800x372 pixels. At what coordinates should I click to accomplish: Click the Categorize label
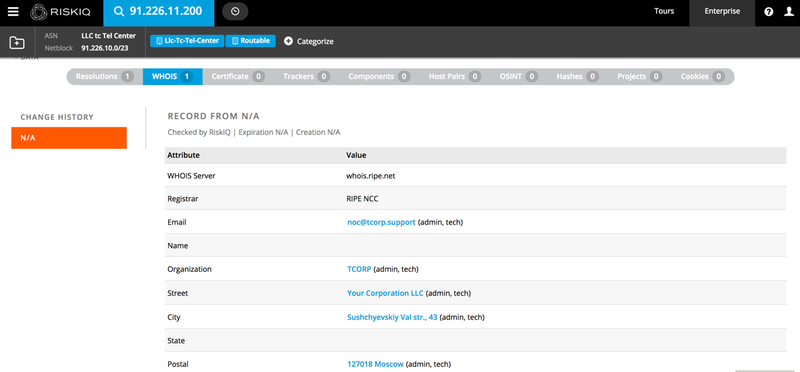click(x=315, y=41)
